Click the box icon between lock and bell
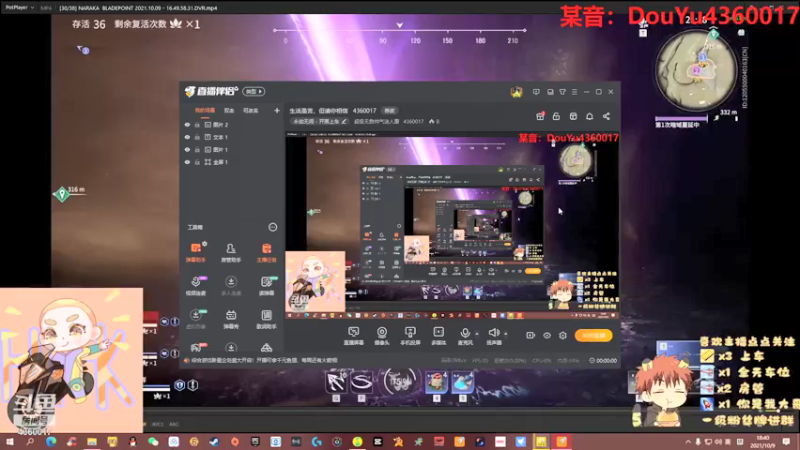This screenshot has width=800, height=450. pyautogui.click(x=573, y=116)
